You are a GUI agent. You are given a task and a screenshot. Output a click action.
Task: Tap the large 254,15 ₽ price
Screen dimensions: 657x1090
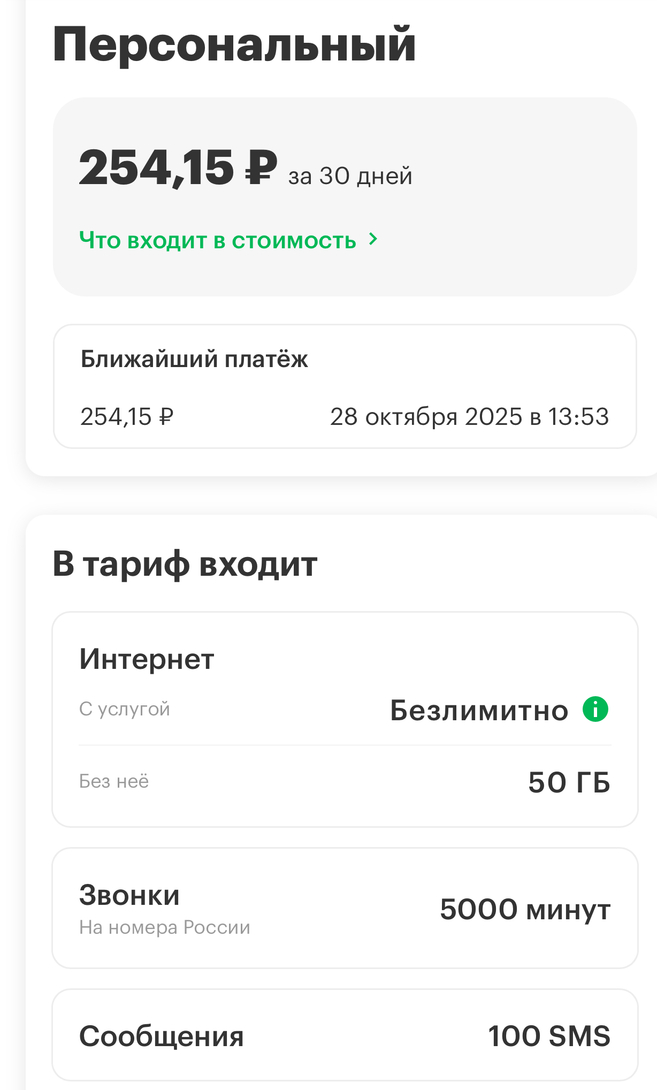(x=177, y=167)
